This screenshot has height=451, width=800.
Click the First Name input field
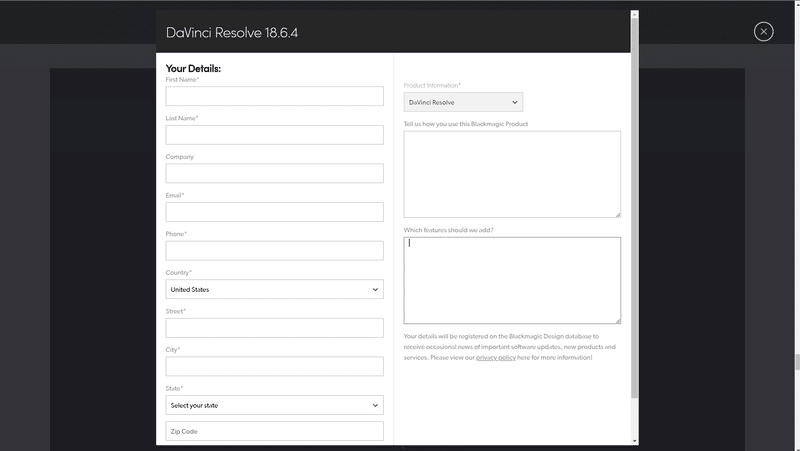[x=274, y=96]
